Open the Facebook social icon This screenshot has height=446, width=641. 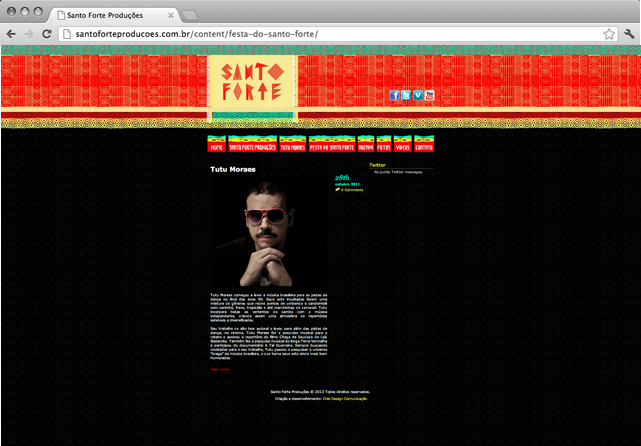pyautogui.click(x=394, y=95)
